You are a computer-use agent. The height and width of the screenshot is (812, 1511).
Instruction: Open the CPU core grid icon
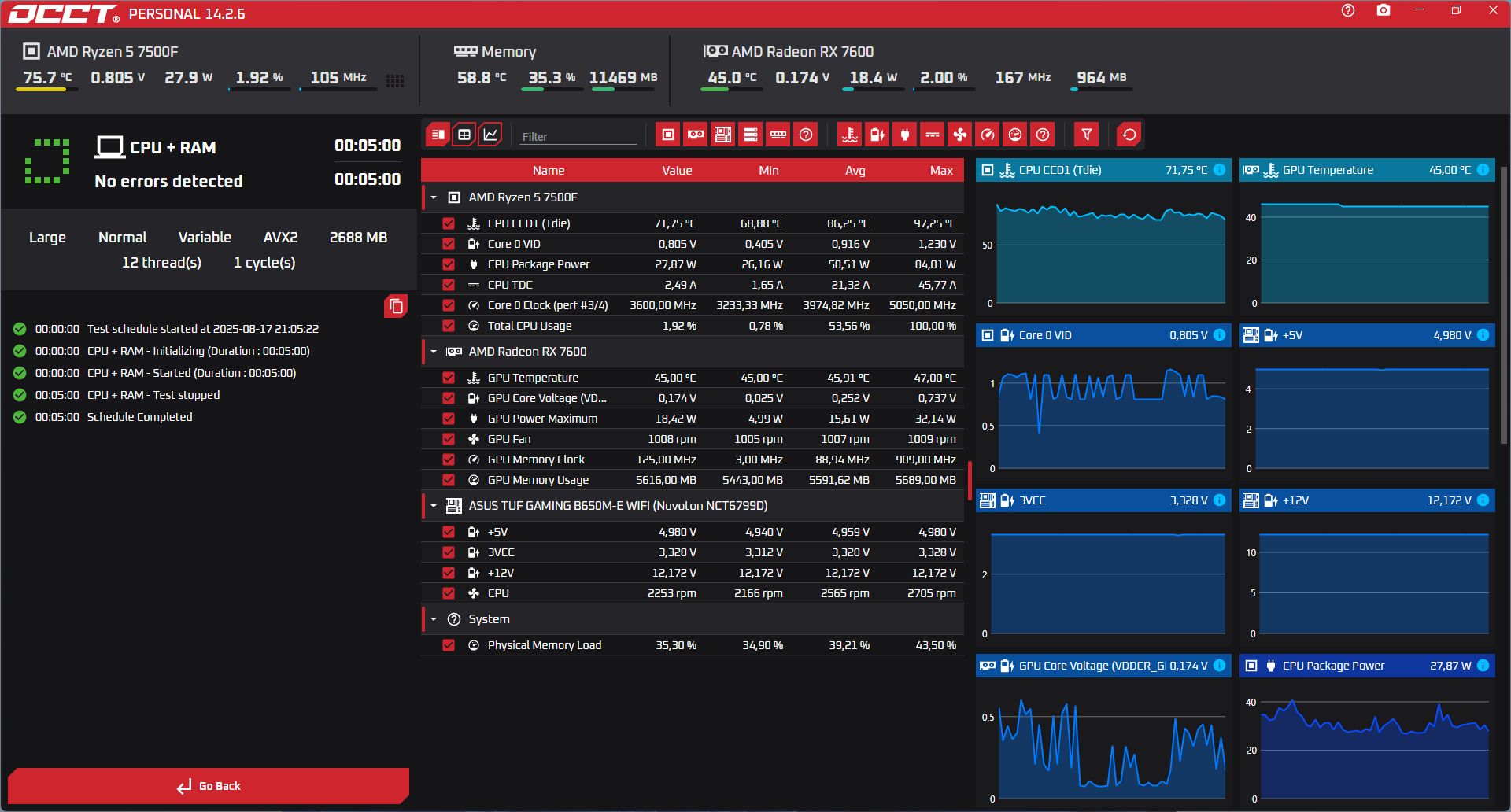[x=395, y=80]
